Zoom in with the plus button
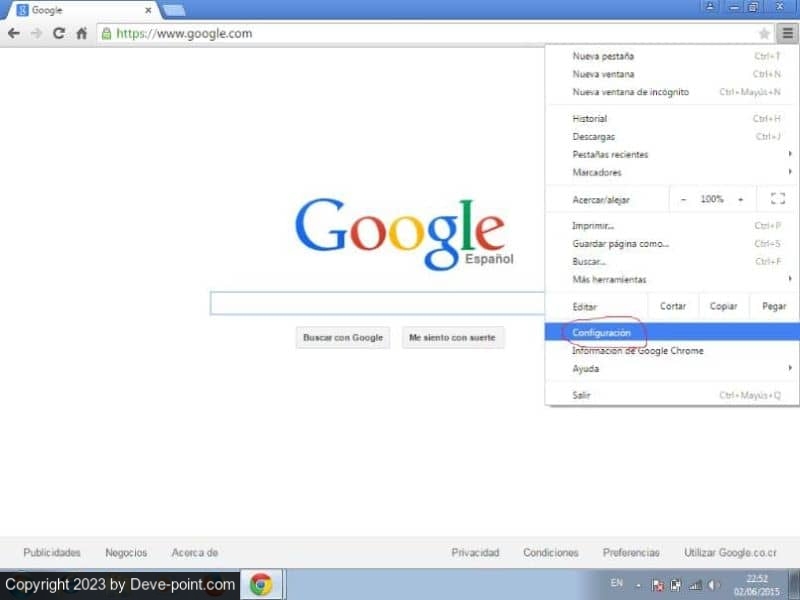The width and height of the screenshot is (800, 600). click(x=741, y=199)
